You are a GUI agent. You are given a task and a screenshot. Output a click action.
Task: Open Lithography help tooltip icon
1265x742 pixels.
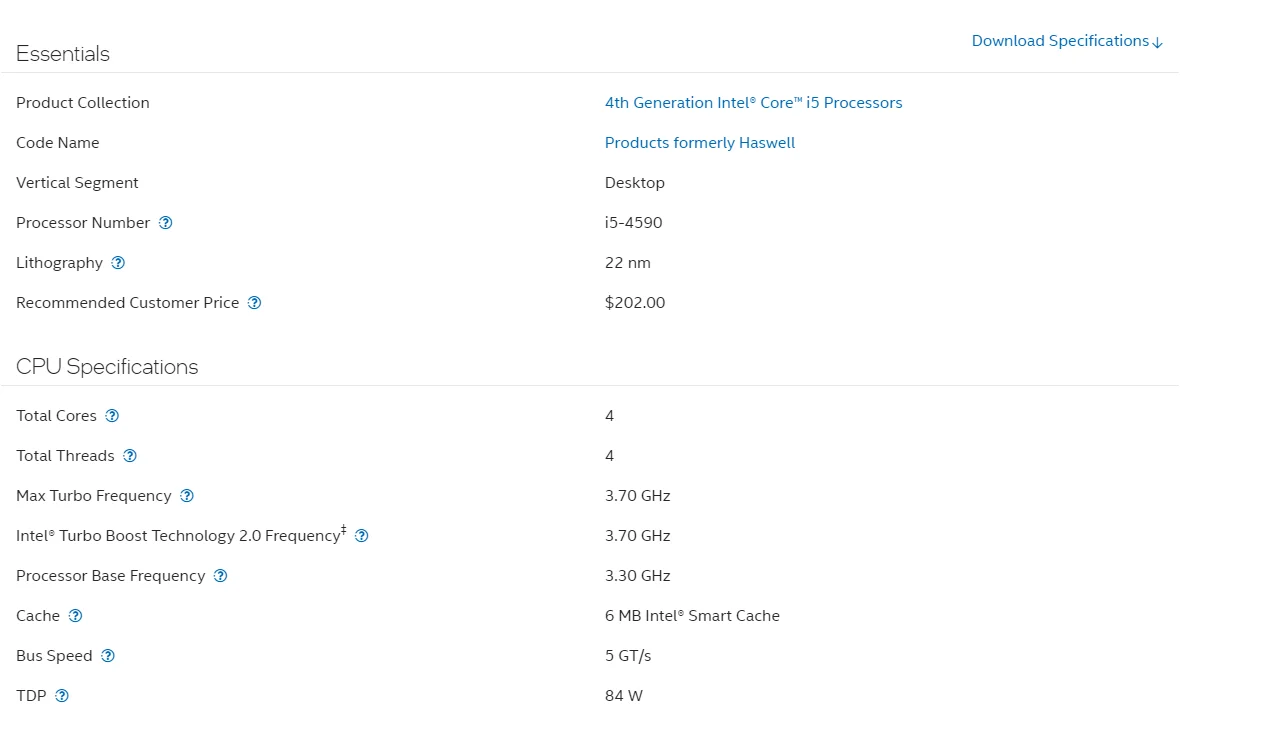(118, 263)
